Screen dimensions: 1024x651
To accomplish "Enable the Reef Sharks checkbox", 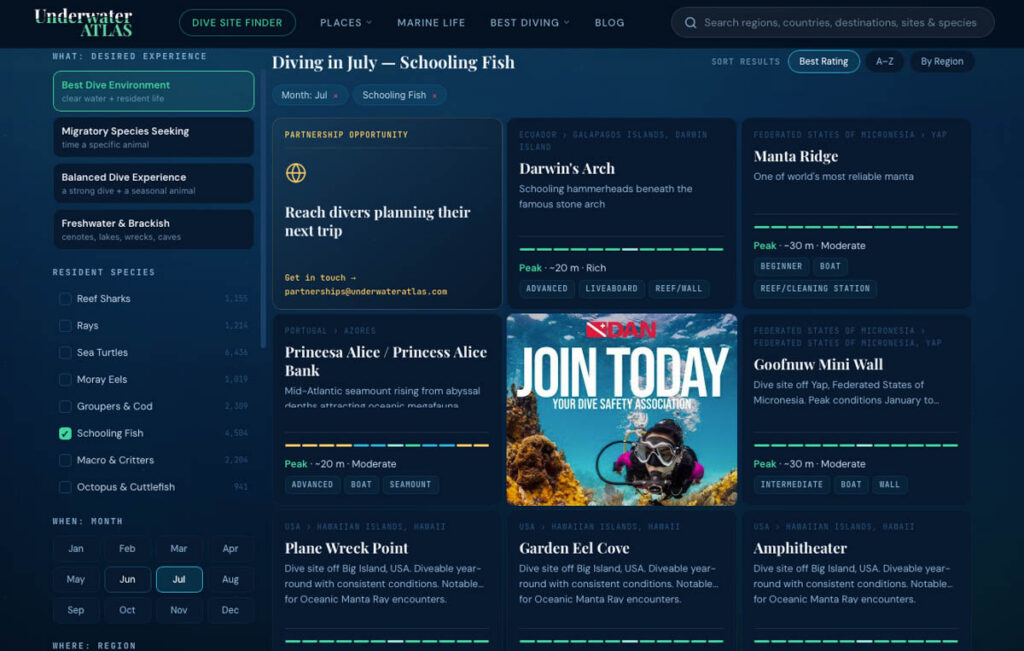I will [65, 299].
